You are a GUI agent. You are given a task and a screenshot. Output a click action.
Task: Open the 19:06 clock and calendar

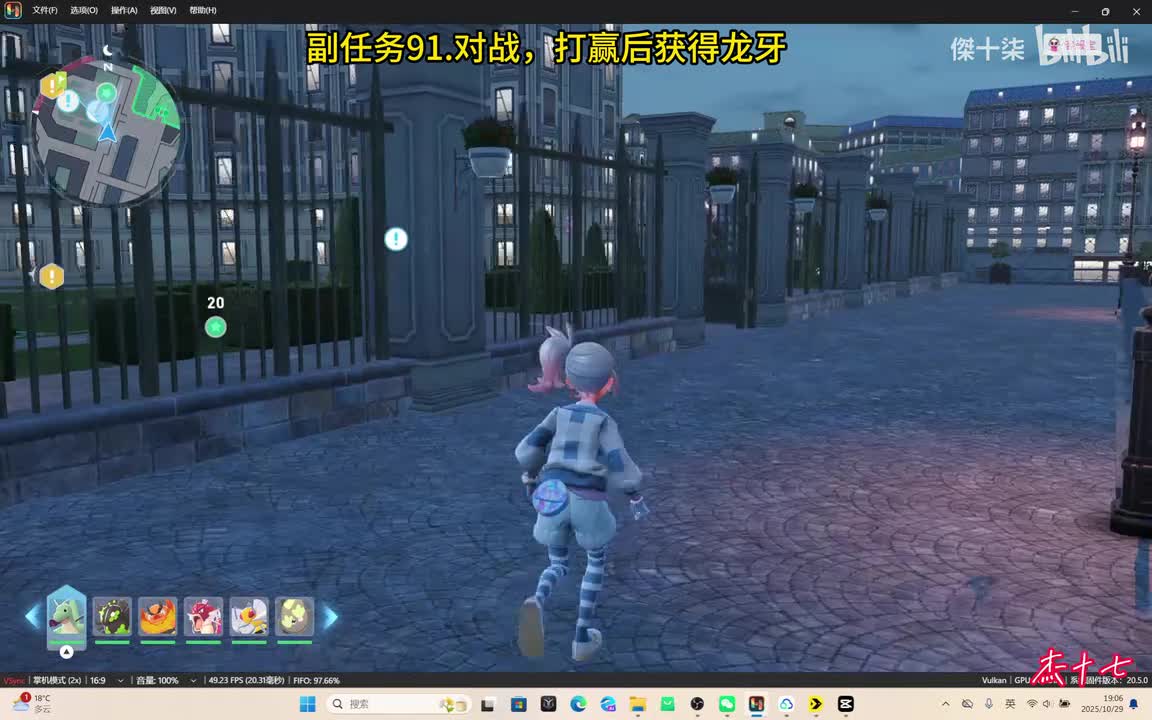click(x=1102, y=704)
